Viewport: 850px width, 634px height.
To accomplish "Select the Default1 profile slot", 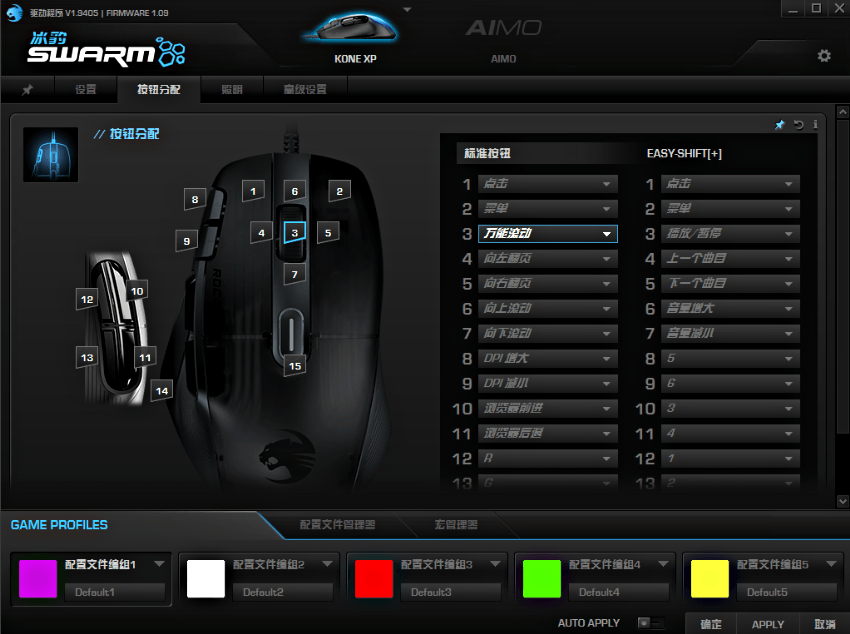I will (x=114, y=592).
